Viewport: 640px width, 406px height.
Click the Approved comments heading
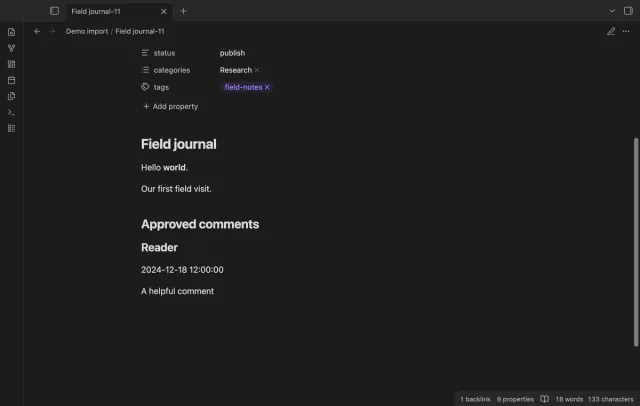click(x=200, y=224)
